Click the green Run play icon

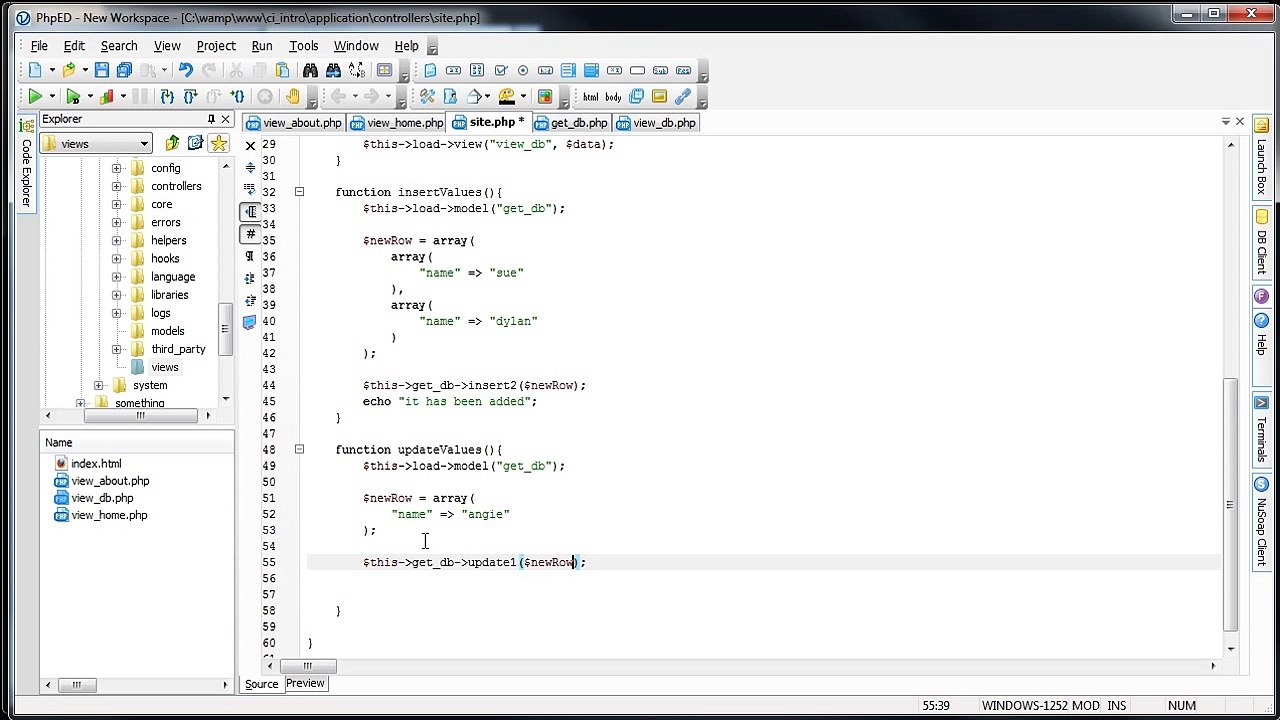pos(35,97)
